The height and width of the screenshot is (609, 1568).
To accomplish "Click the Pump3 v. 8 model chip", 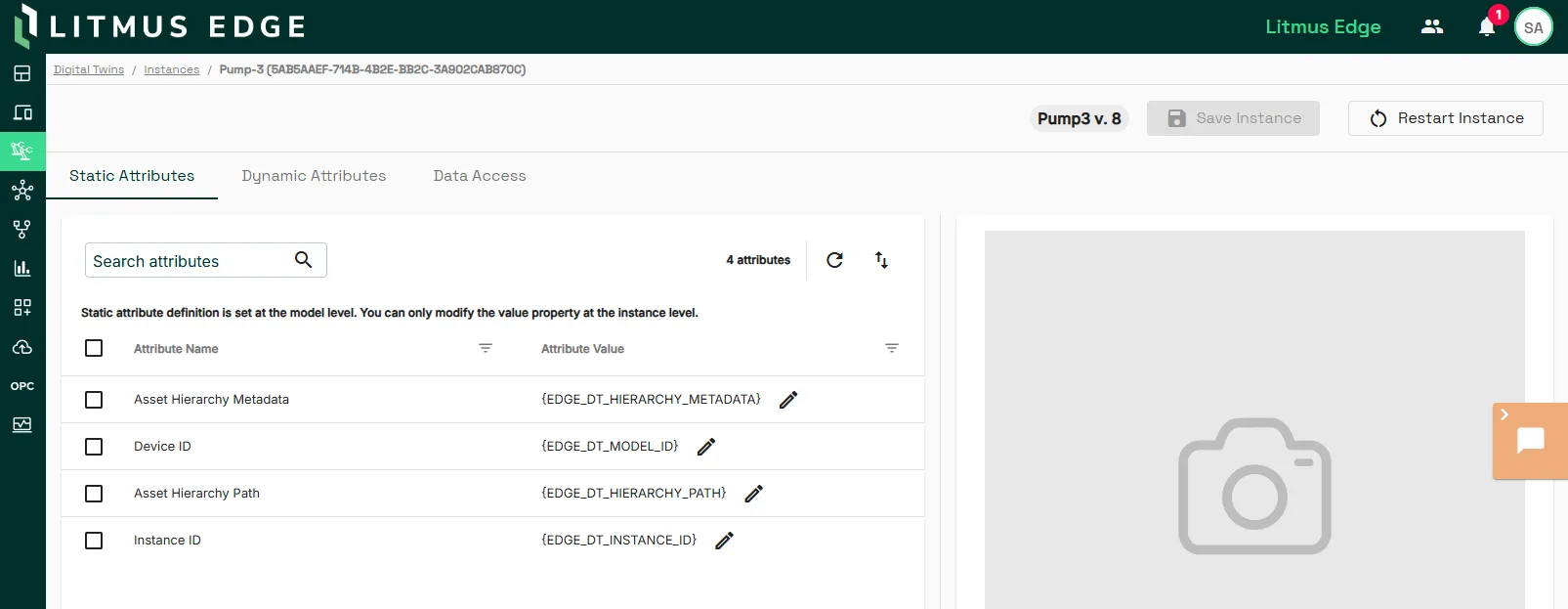I will point(1080,118).
